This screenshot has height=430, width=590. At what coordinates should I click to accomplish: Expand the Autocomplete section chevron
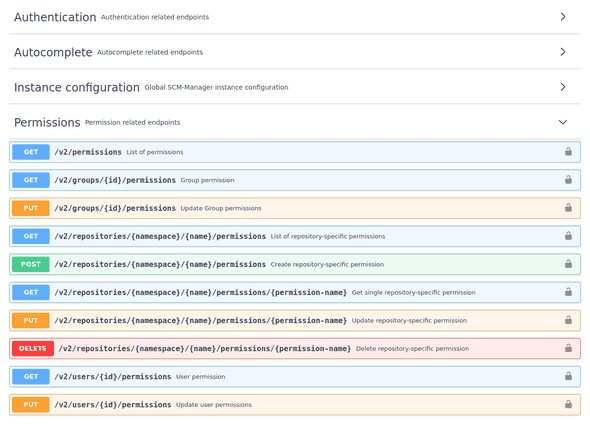click(563, 52)
